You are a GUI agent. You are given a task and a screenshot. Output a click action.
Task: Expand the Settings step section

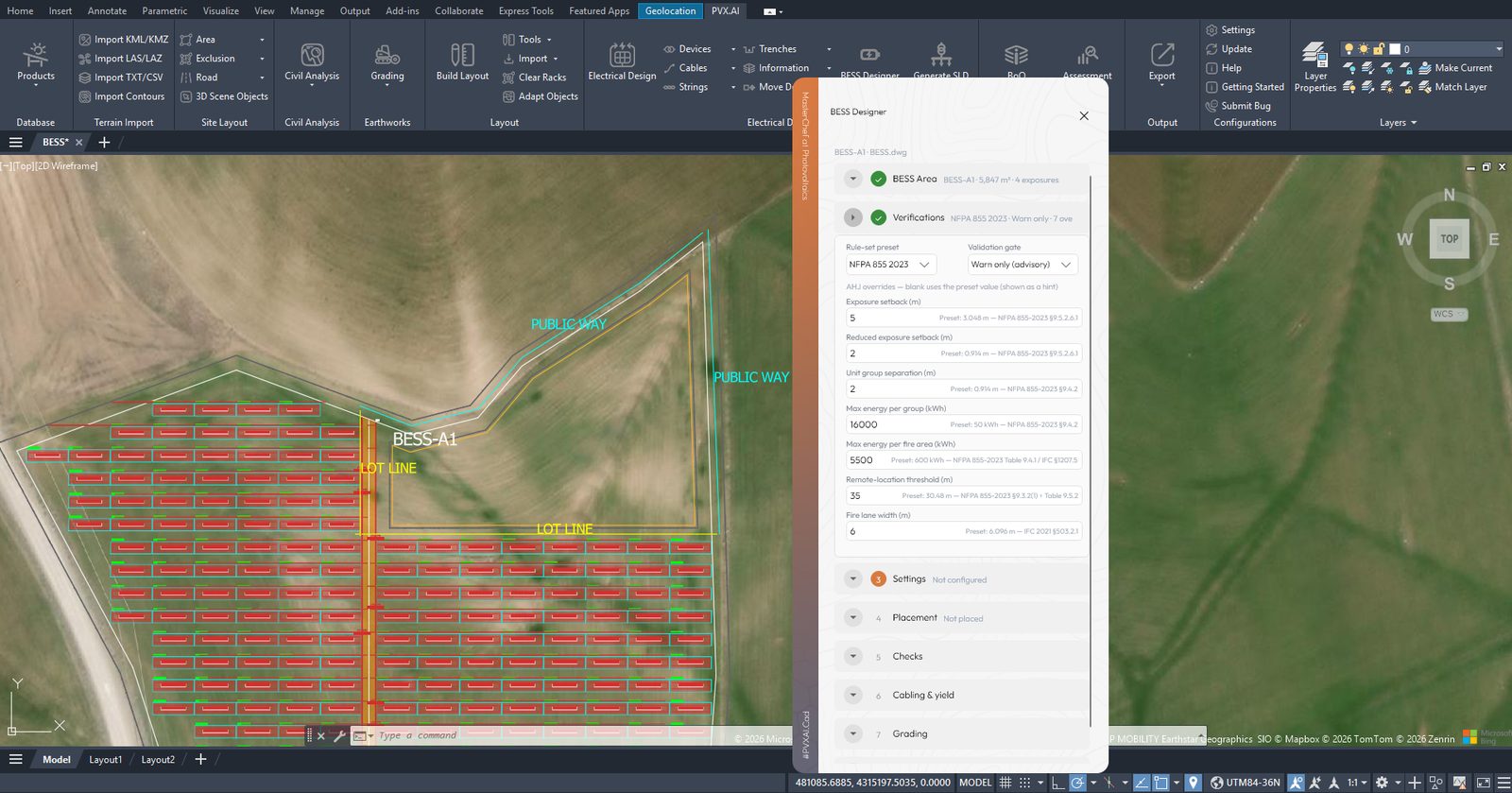coord(852,578)
